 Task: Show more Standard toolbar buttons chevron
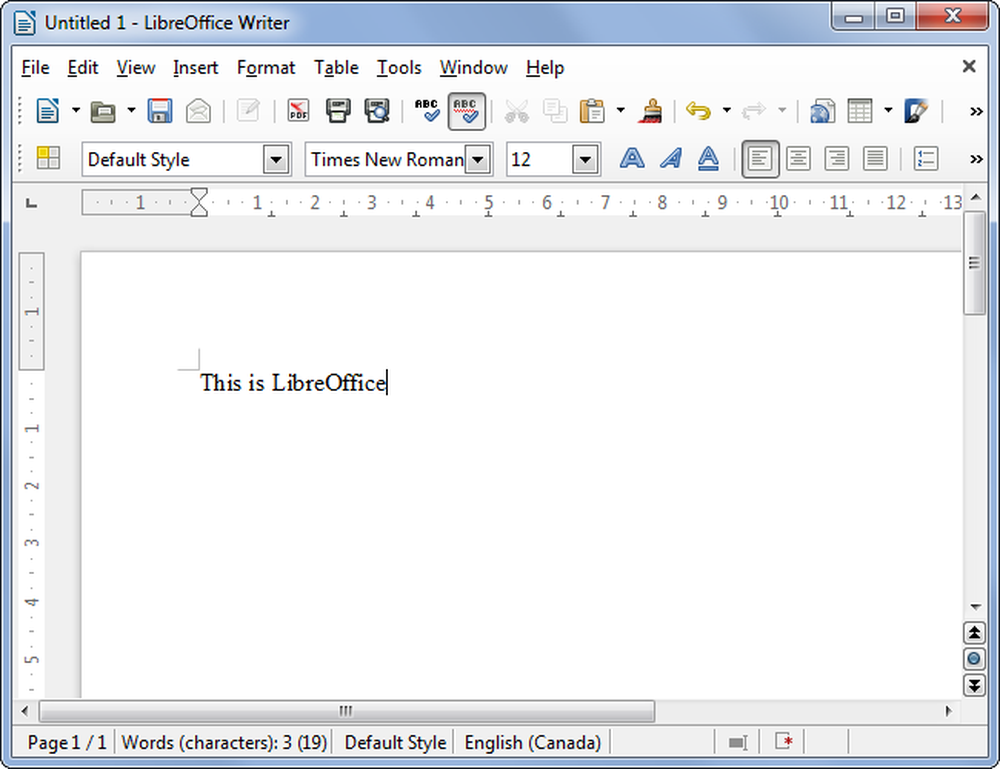point(976,112)
